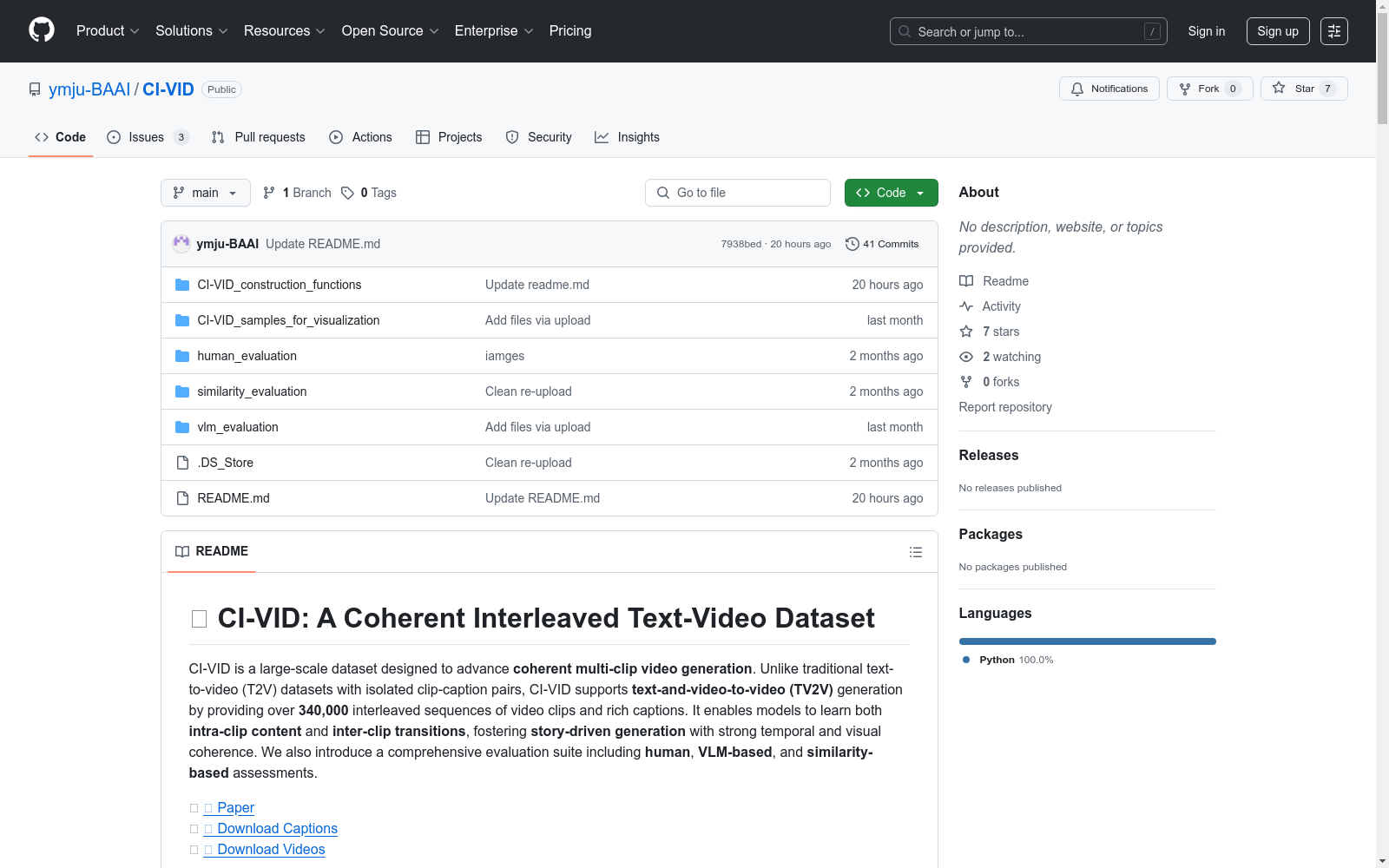This screenshot has height=868, width=1389.
Task: Click the Report repository link
Action: [1005, 407]
